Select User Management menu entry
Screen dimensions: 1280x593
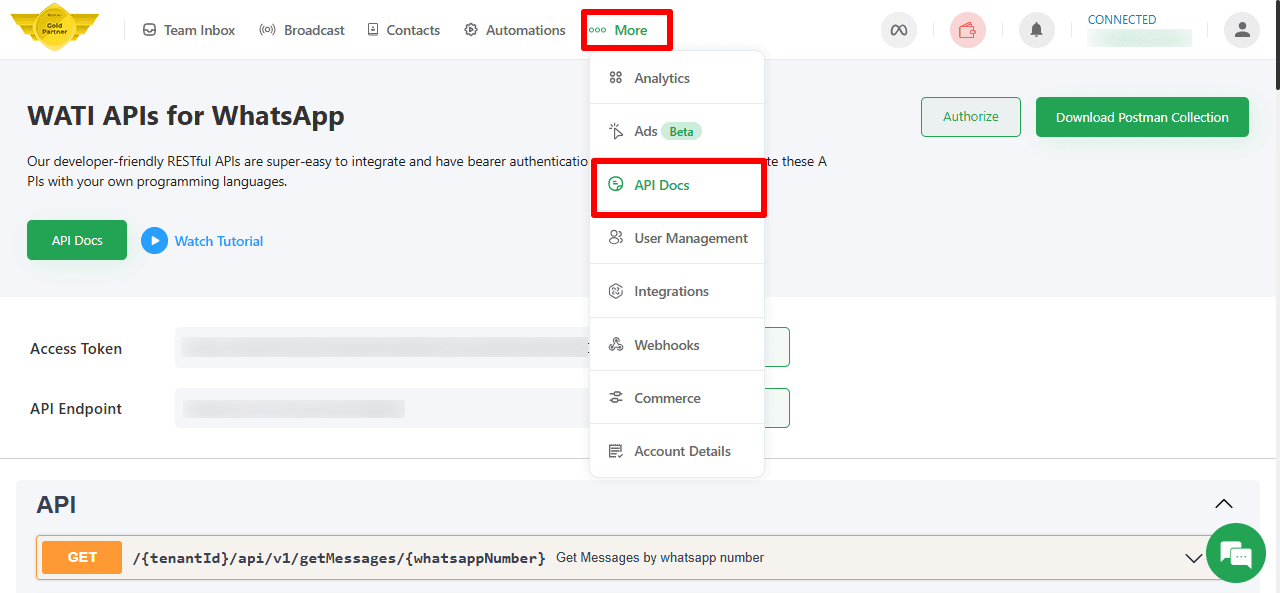pyautogui.click(x=690, y=238)
